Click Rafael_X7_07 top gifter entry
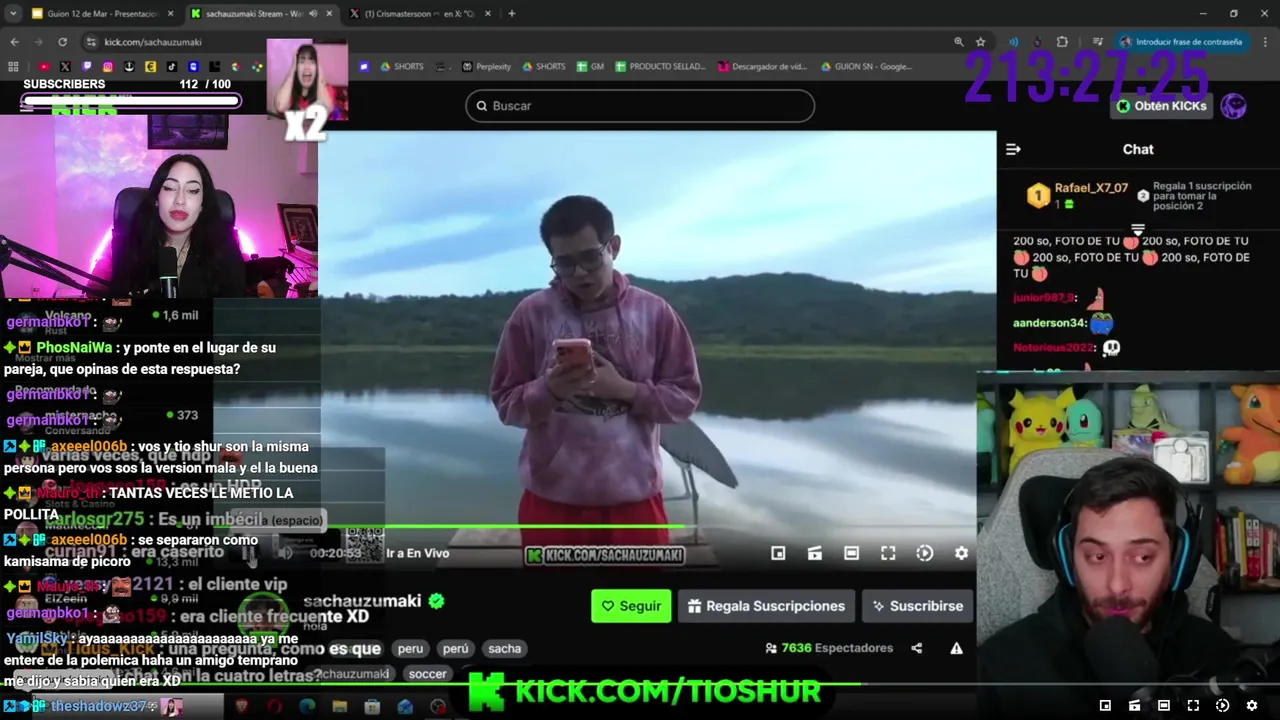Screen dimensions: 1280x720 (1078, 195)
